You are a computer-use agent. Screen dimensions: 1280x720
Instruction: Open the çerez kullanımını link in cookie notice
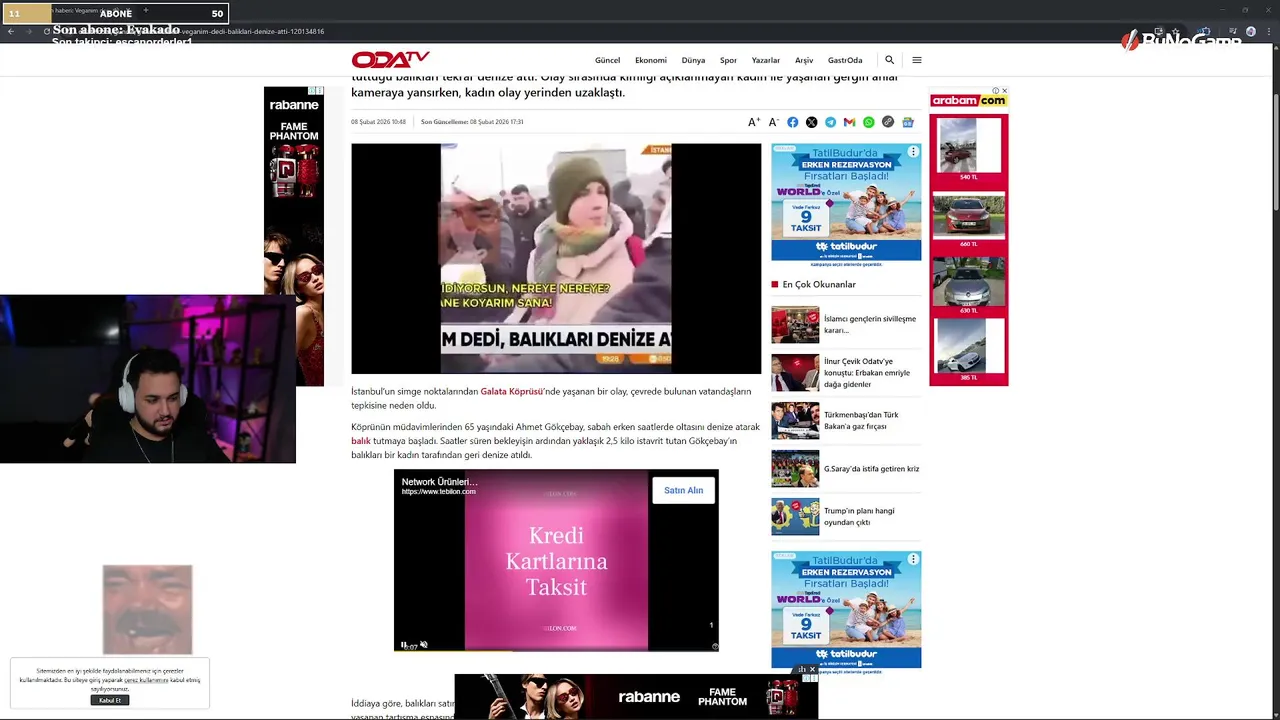pyautogui.click(x=145, y=680)
